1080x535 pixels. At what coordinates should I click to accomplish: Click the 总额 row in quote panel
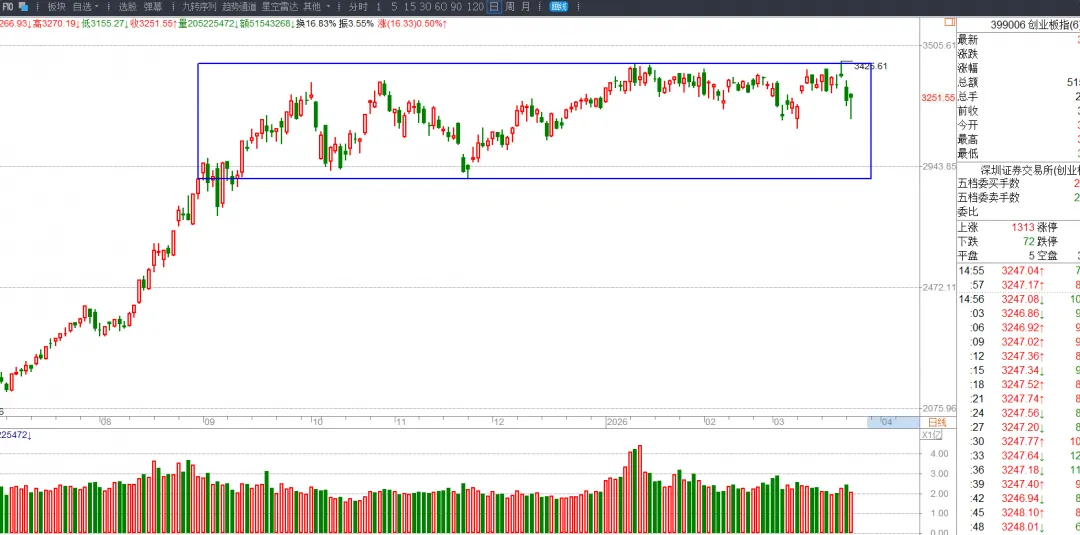tap(1019, 83)
